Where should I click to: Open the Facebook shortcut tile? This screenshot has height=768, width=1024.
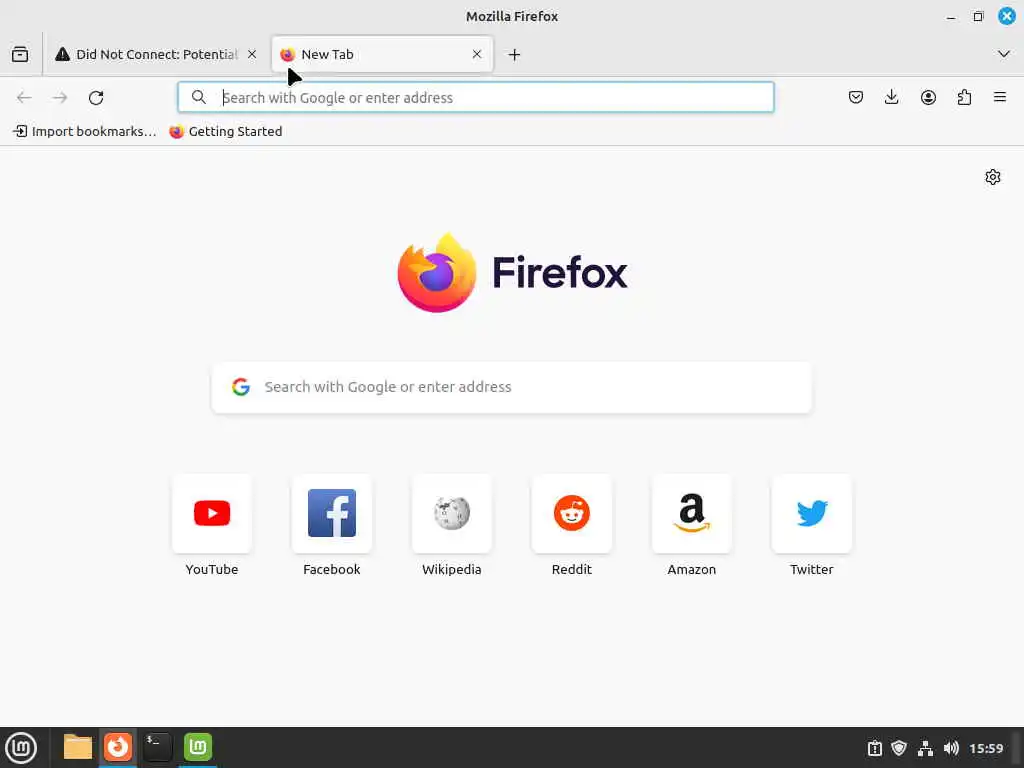click(332, 513)
